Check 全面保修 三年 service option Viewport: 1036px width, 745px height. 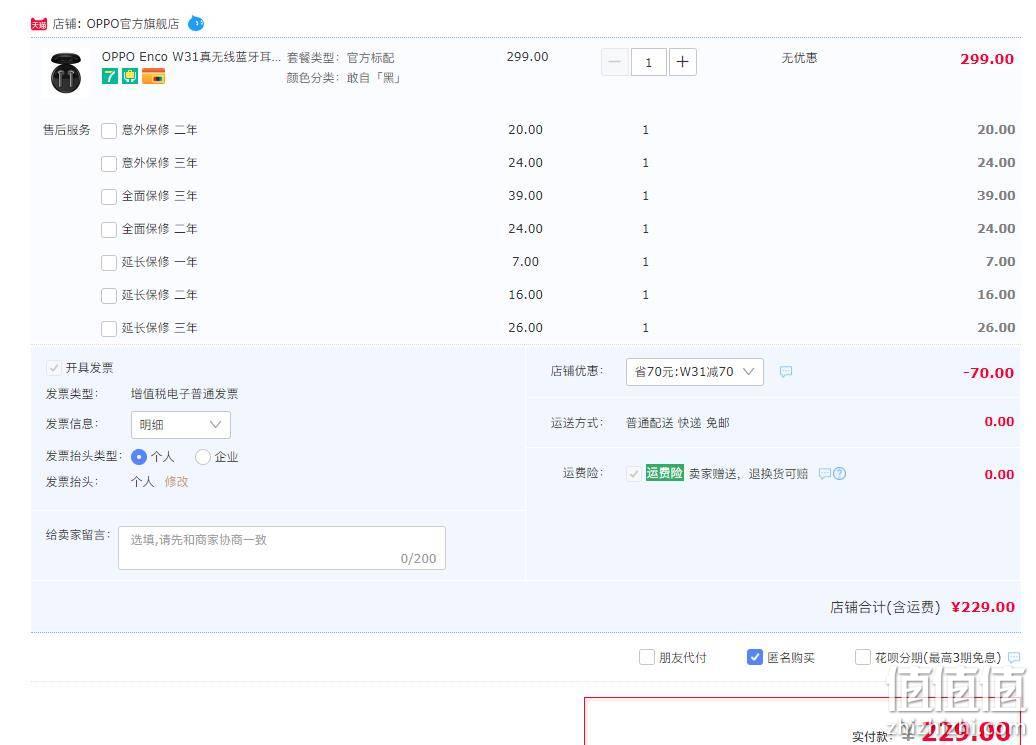[109, 197]
